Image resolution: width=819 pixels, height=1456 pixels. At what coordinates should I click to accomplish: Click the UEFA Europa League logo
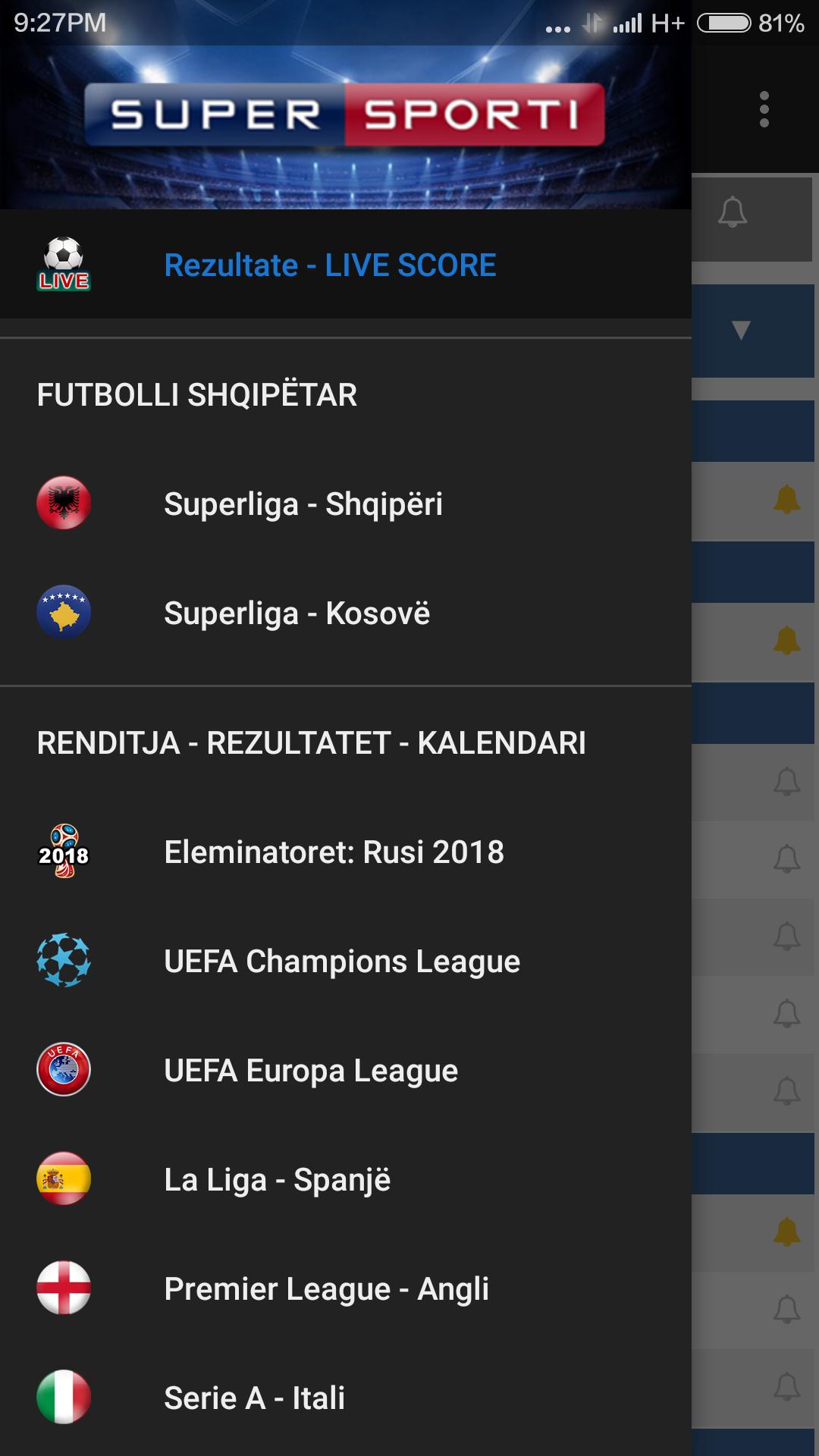click(64, 1069)
